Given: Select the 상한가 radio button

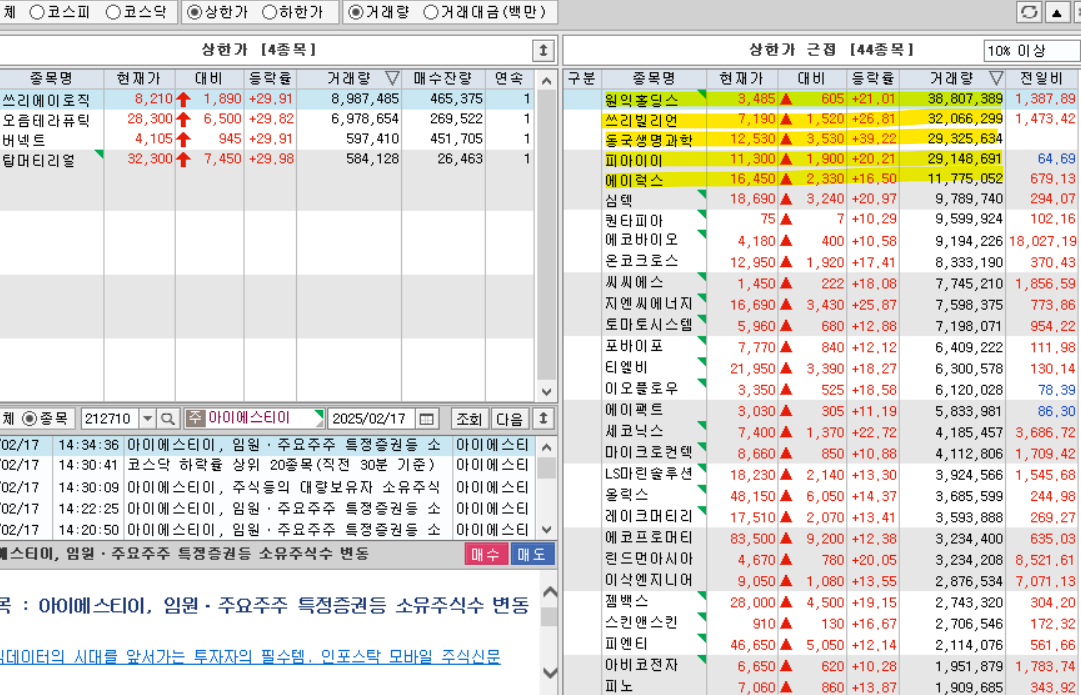Looking at the screenshot, I should 195,12.
